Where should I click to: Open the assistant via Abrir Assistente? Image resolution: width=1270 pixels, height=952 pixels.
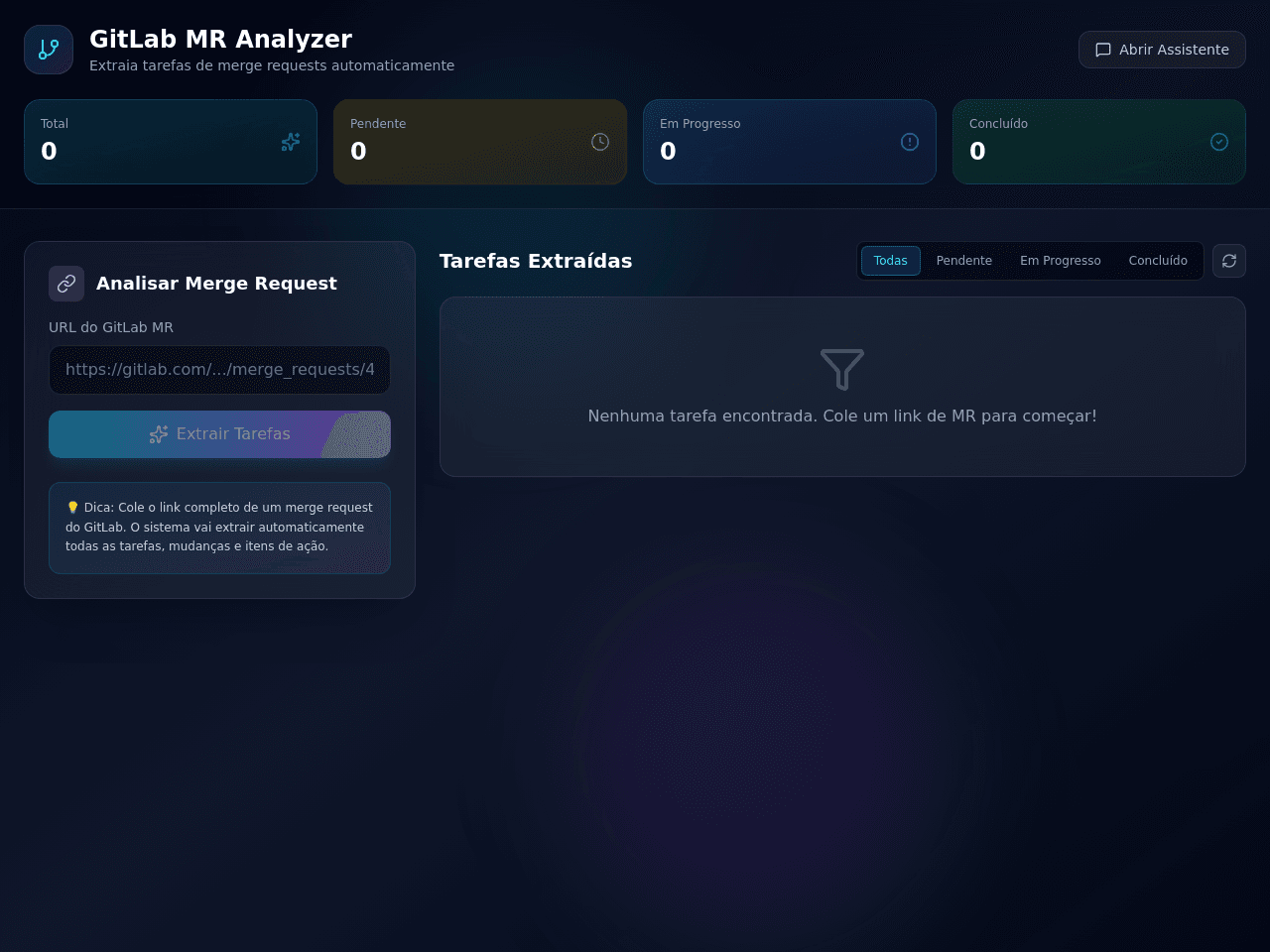(1162, 50)
